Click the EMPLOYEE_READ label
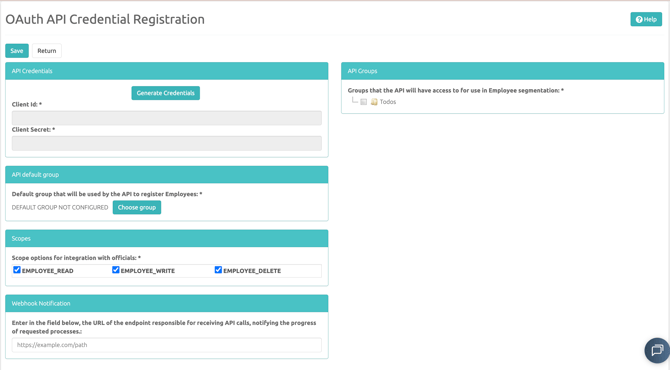 click(x=47, y=271)
